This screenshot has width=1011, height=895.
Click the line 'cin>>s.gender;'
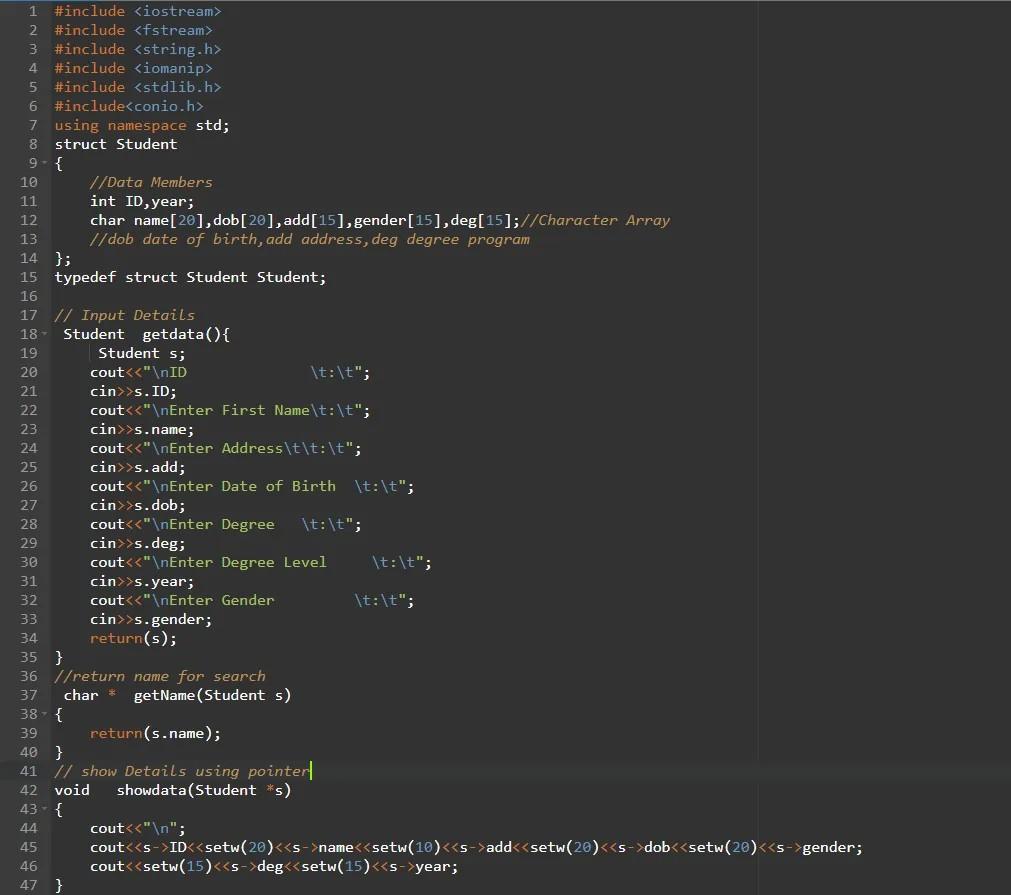click(151, 620)
